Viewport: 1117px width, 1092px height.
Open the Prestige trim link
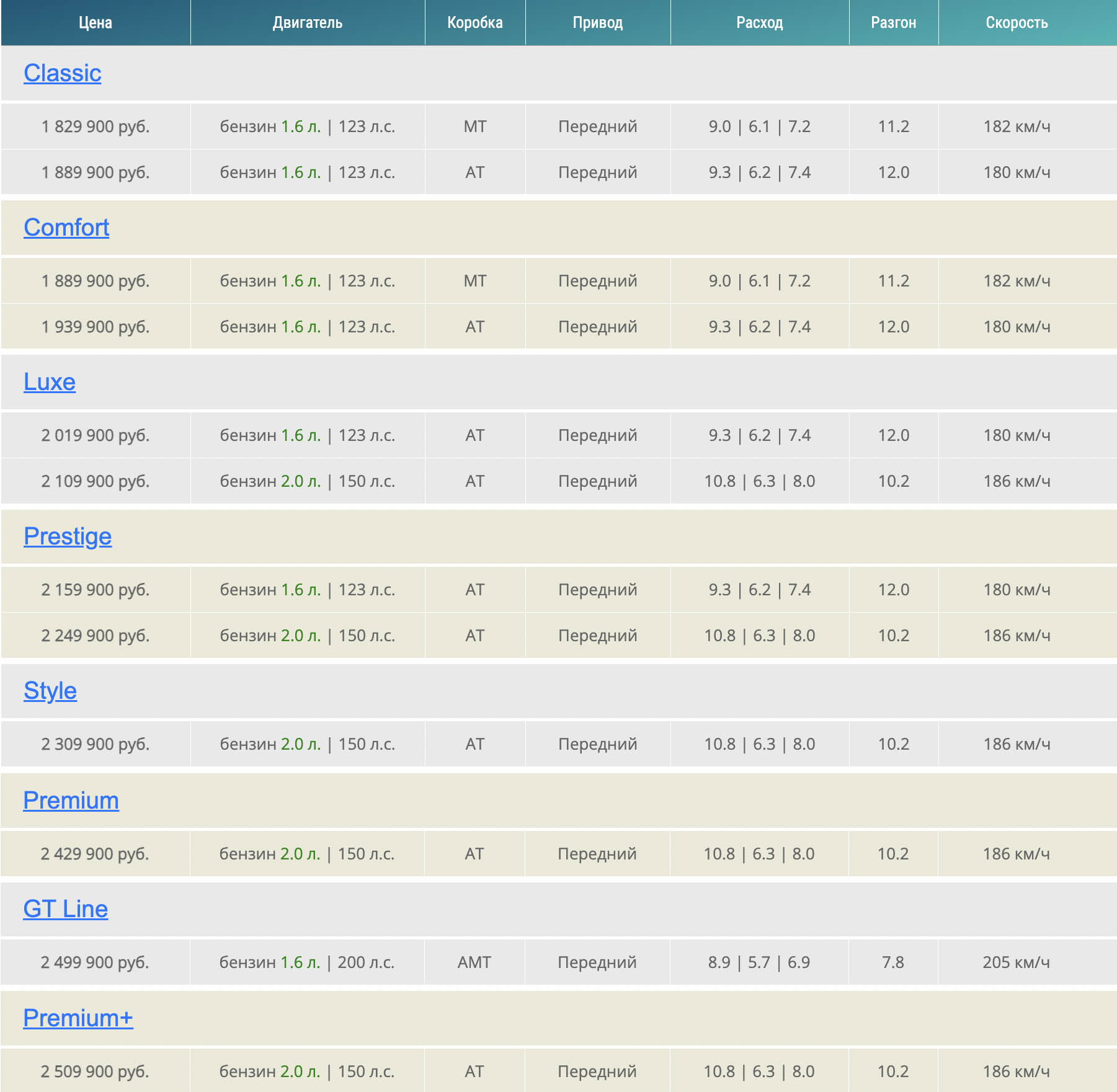pos(68,536)
